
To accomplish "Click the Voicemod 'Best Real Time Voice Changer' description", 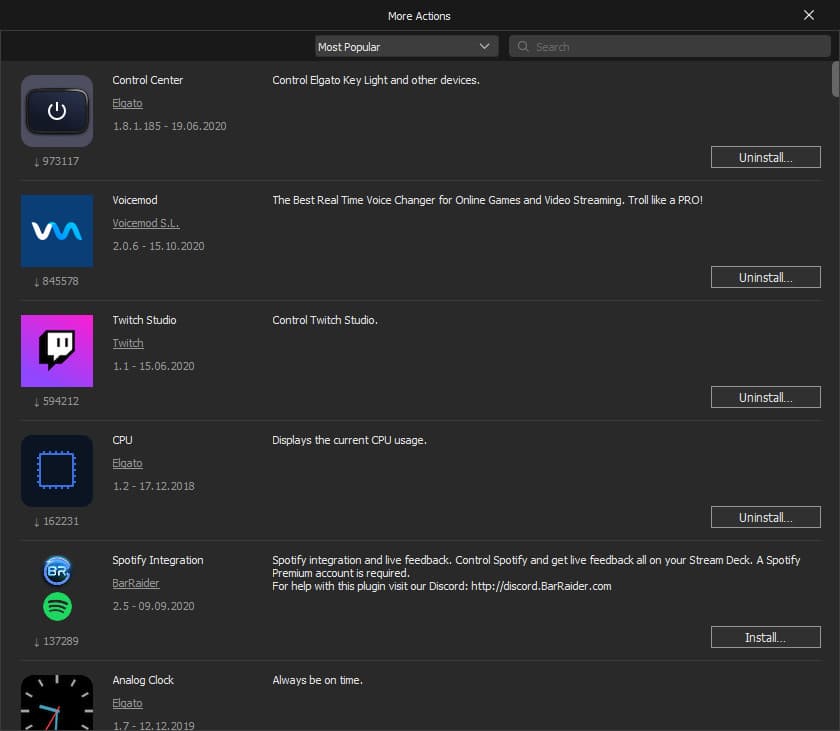I will [488, 200].
